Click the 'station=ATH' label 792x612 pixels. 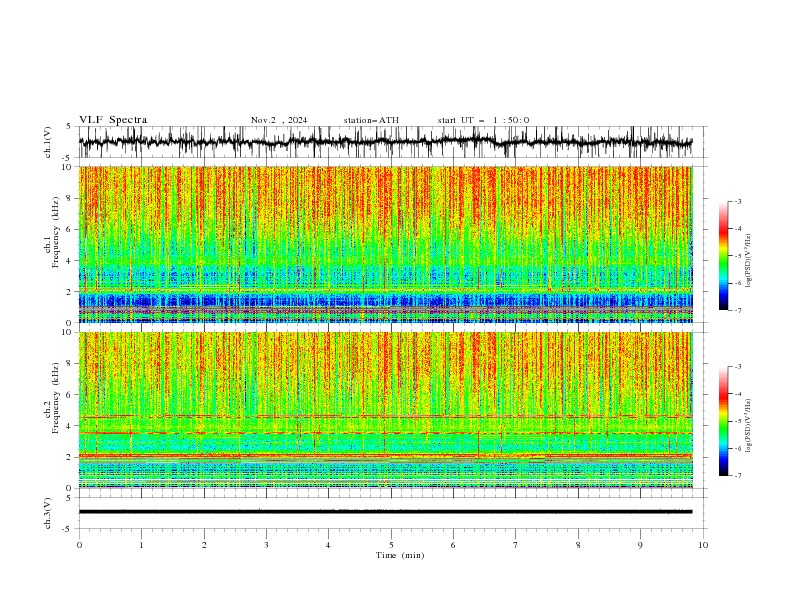pos(371,120)
